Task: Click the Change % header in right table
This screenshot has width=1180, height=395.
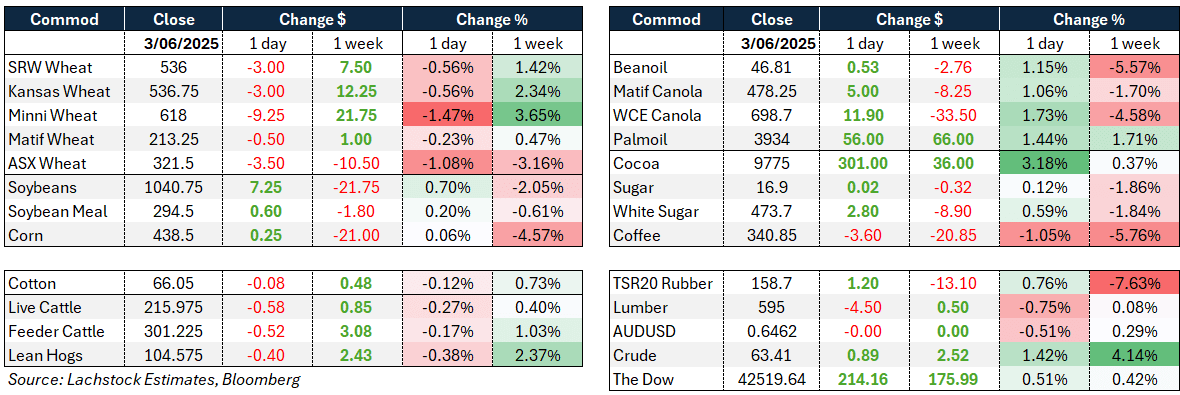Action: (x=1089, y=20)
